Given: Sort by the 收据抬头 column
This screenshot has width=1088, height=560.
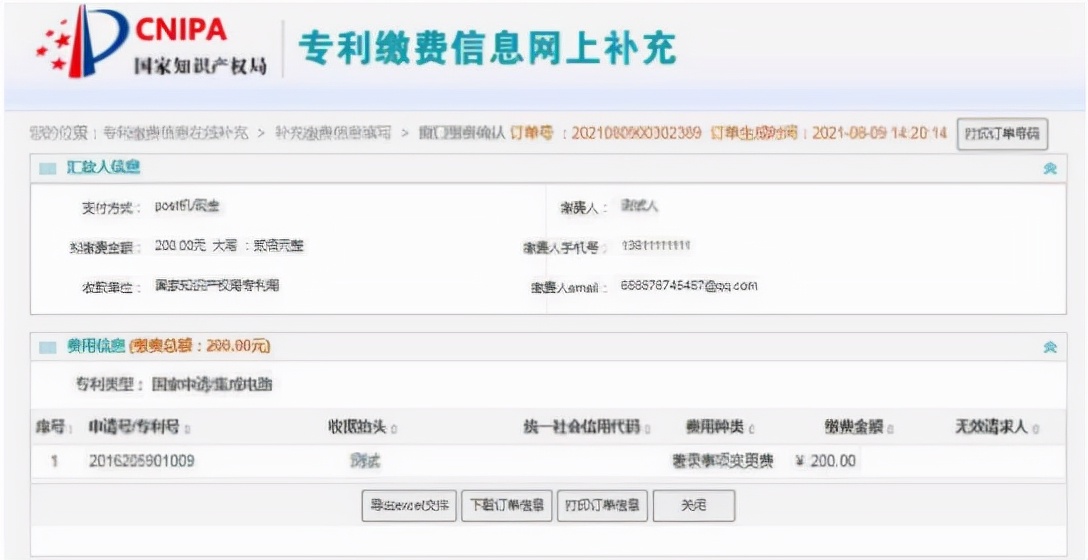Looking at the screenshot, I should pyautogui.click(x=362, y=427).
